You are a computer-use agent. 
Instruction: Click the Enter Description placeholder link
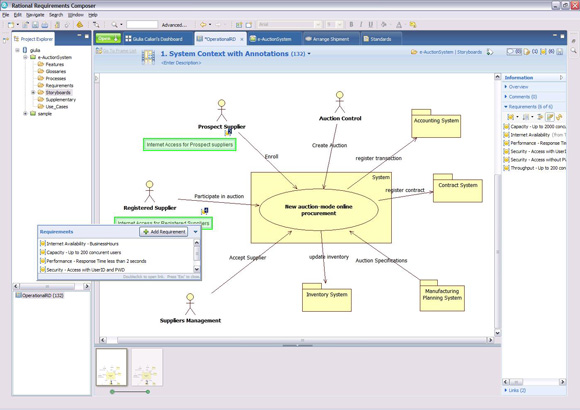pyautogui.click(x=181, y=63)
